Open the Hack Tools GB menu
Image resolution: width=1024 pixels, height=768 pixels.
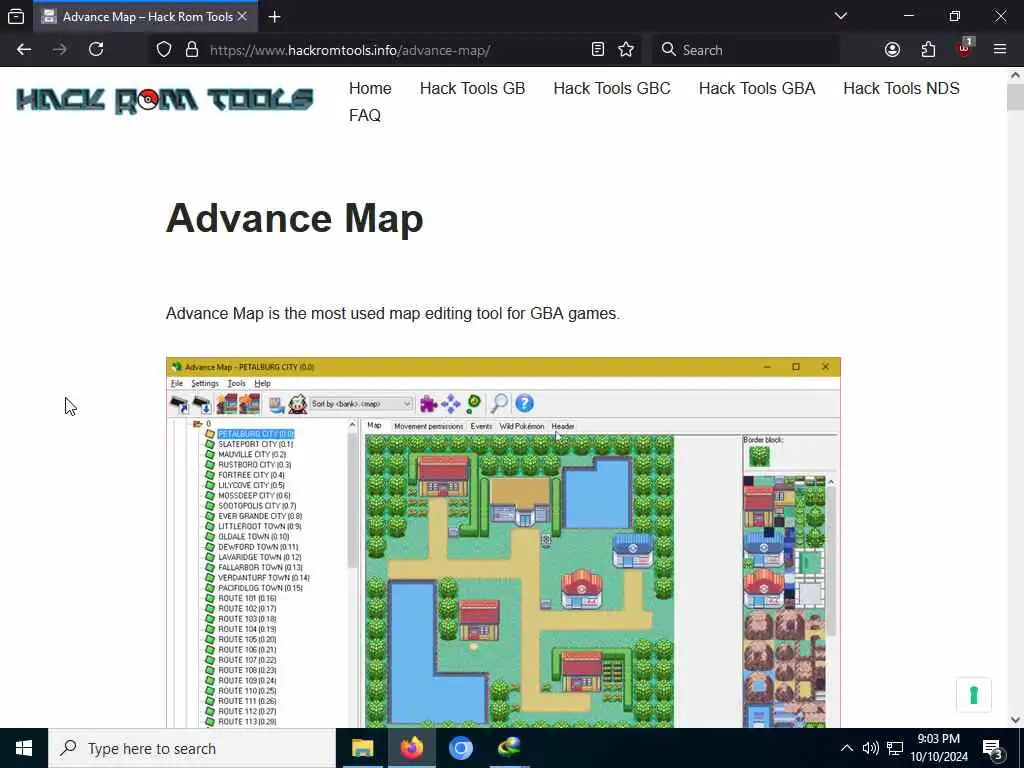click(x=472, y=89)
